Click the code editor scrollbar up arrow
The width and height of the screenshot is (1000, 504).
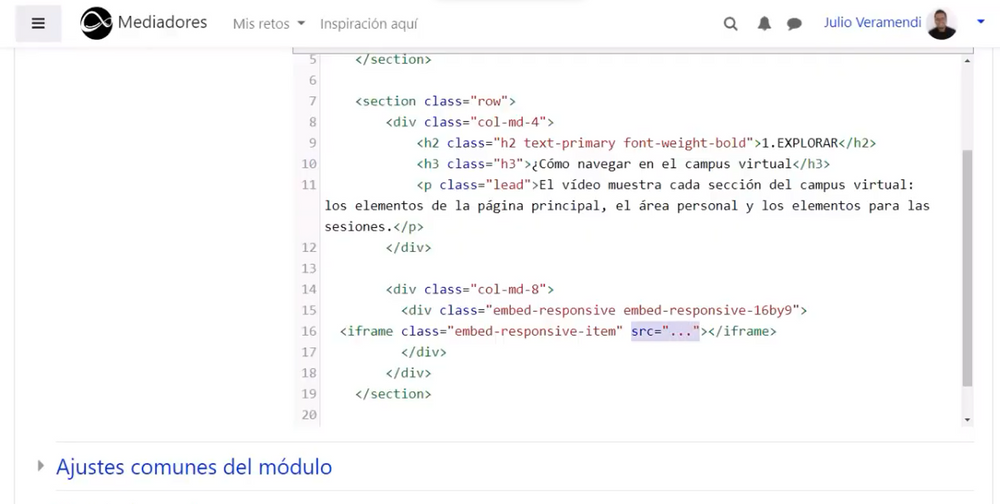coord(967,61)
